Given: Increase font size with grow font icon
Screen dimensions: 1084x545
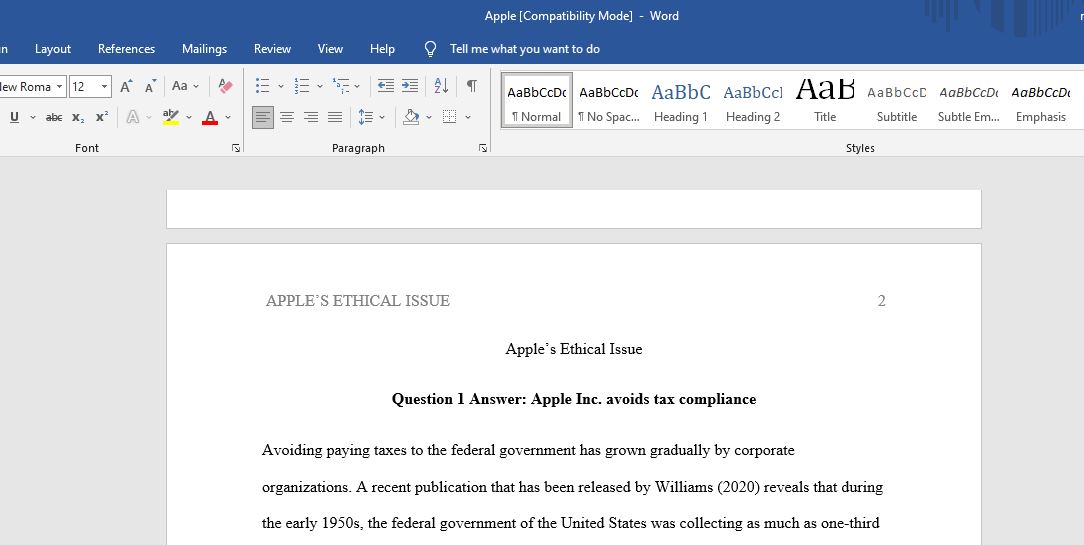Looking at the screenshot, I should (x=126, y=86).
